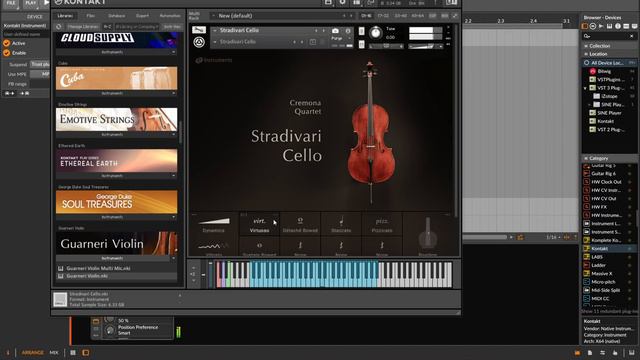Screen dimensions: 640x360
Task: Toggle the Kontakt item star in category list
Action: [630, 248]
